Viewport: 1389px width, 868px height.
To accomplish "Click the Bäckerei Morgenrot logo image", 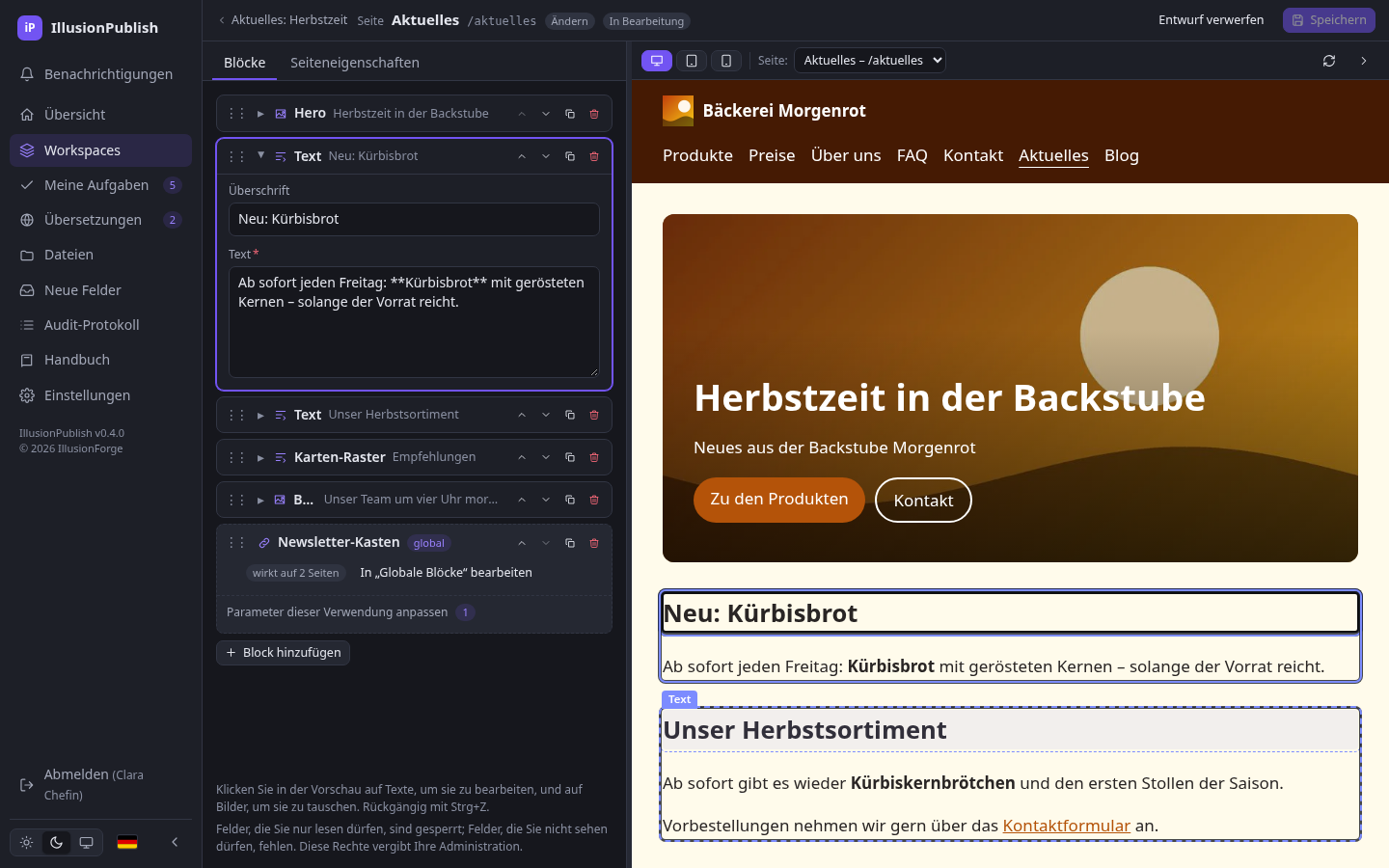I will pos(678,111).
